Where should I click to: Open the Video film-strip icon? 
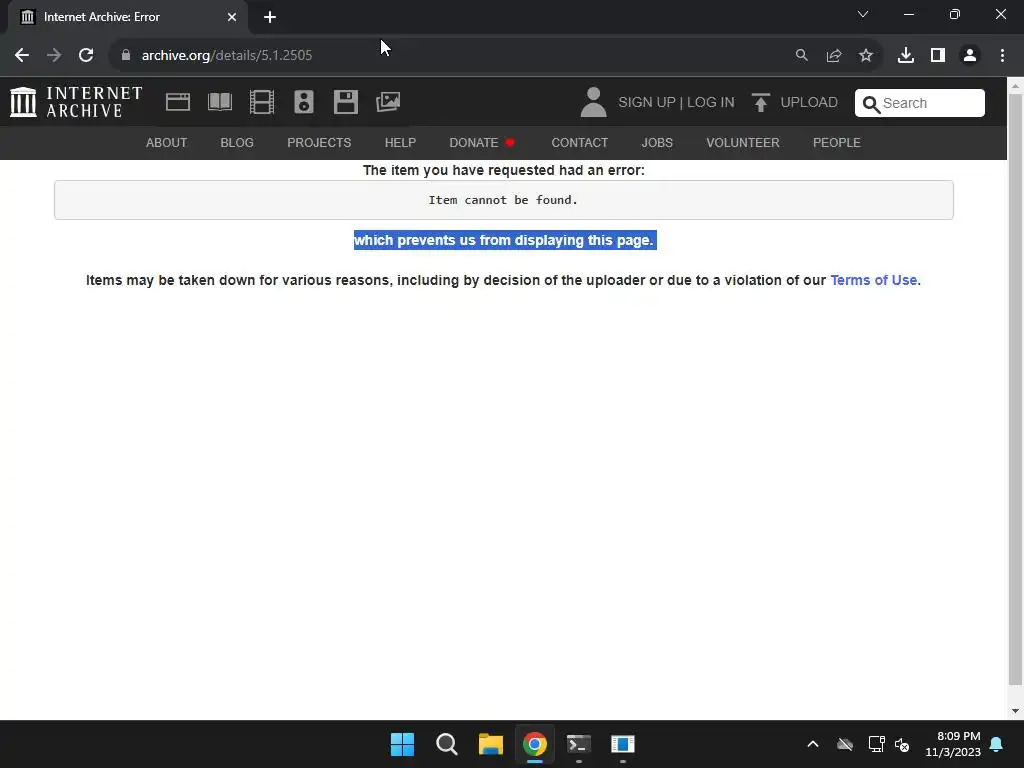click(262, 102)
